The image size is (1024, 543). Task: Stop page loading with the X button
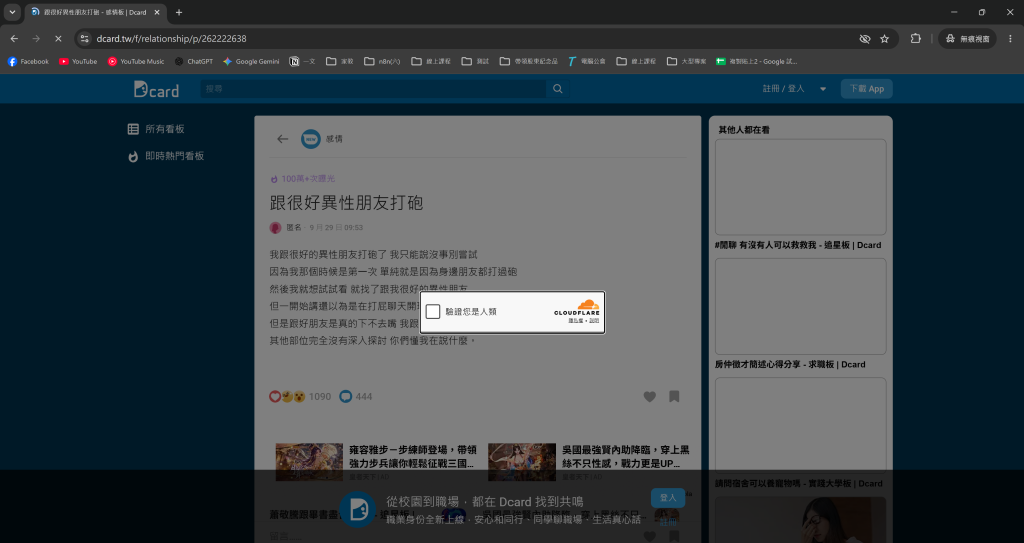pos(58,39)
